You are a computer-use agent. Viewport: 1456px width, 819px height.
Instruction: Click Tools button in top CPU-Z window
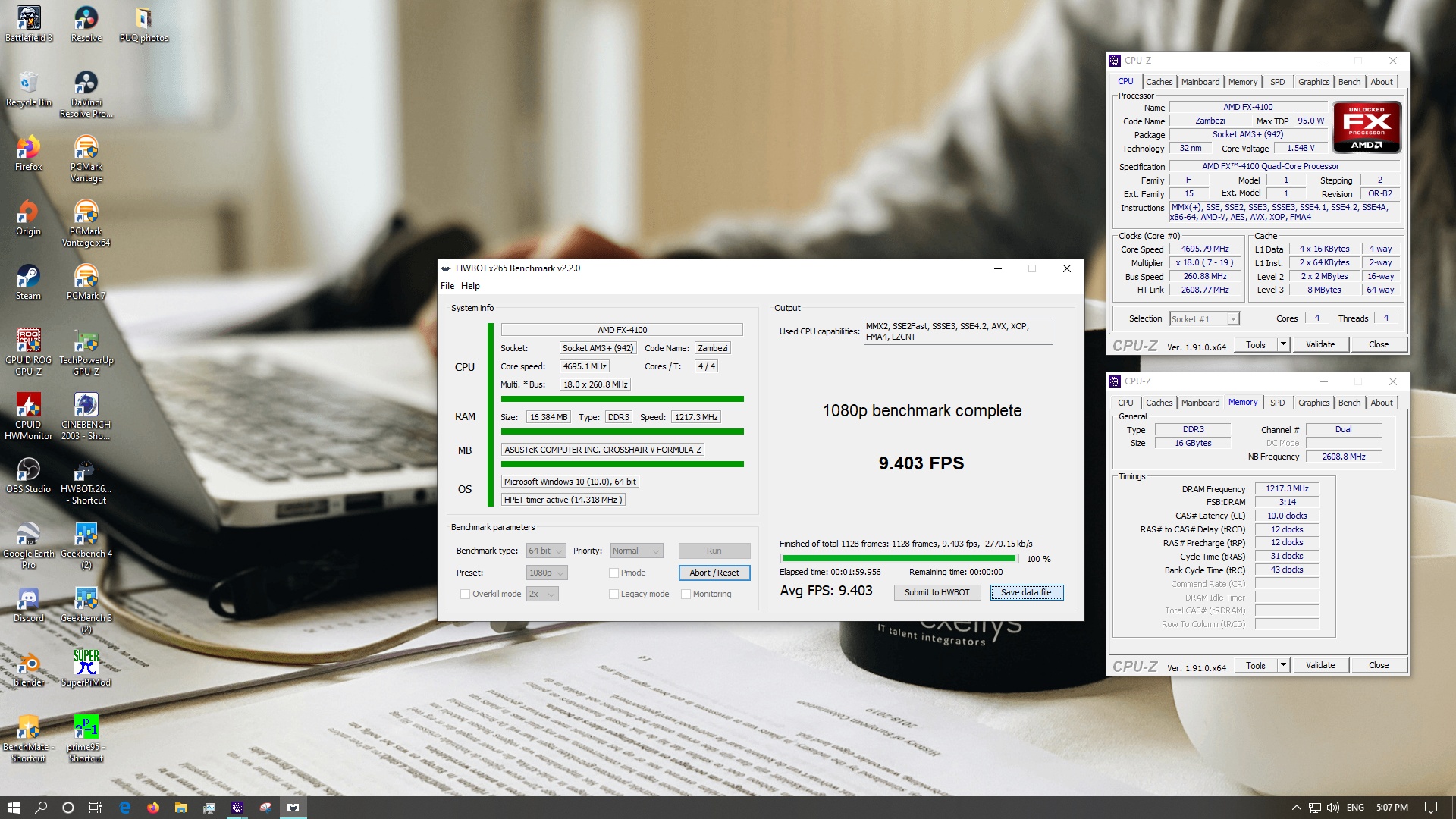(1256, 344)
